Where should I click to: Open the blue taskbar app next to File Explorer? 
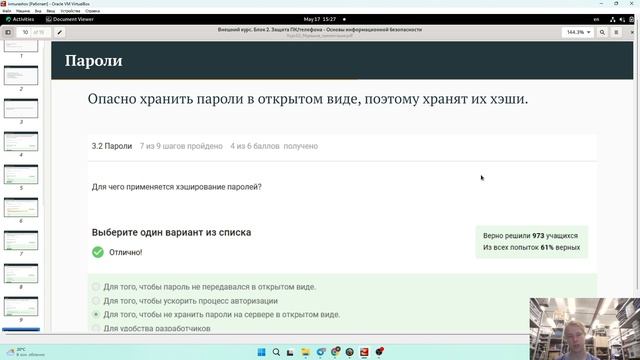point(321,352)
